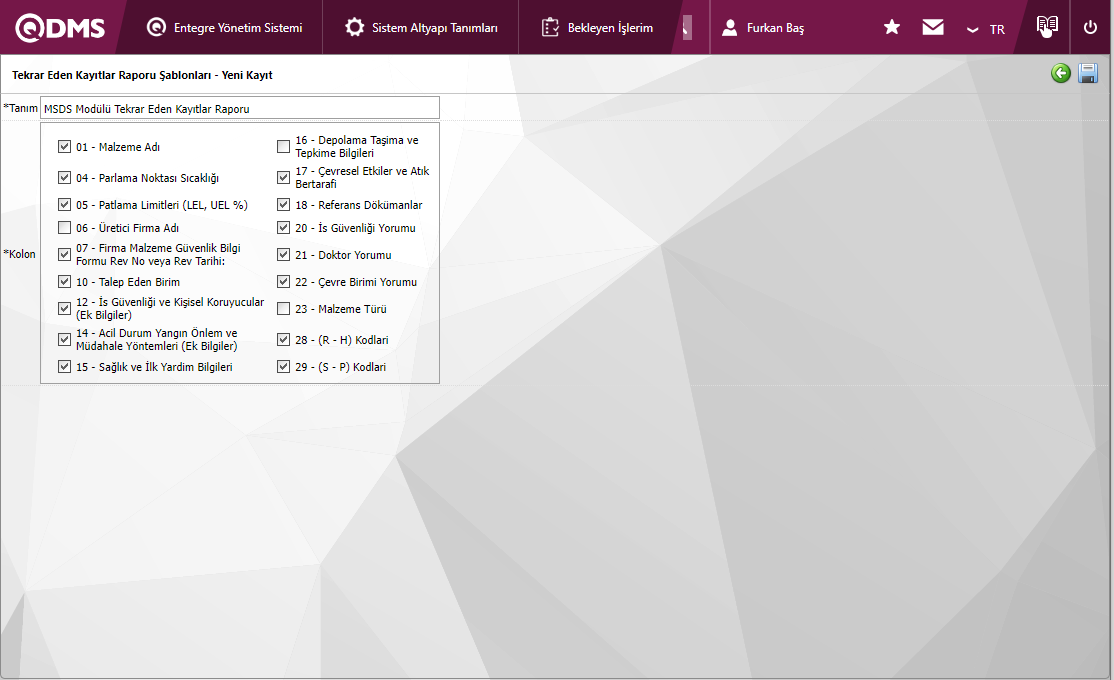Check 16 - Depolama Taşima ve Tepkime Bilgileri
This screenshot has height=680, width=1114.
coord(283,146)
